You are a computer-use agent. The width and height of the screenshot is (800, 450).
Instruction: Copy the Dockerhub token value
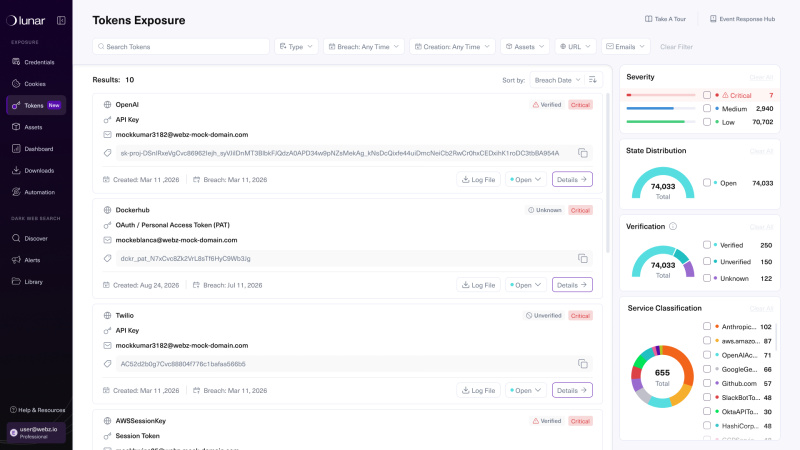(583, 259)
